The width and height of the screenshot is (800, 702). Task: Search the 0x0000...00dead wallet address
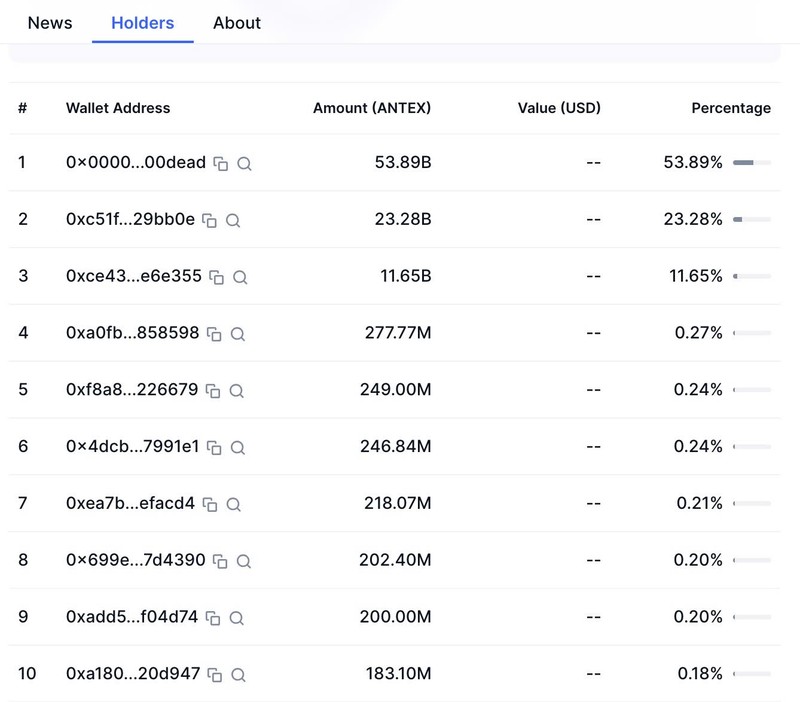244,163
